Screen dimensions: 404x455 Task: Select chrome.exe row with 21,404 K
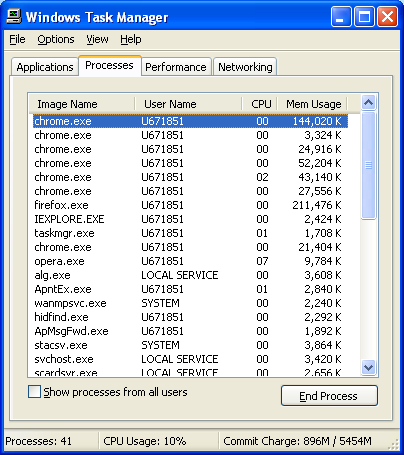pyautogui.click(x=190, y=247)
